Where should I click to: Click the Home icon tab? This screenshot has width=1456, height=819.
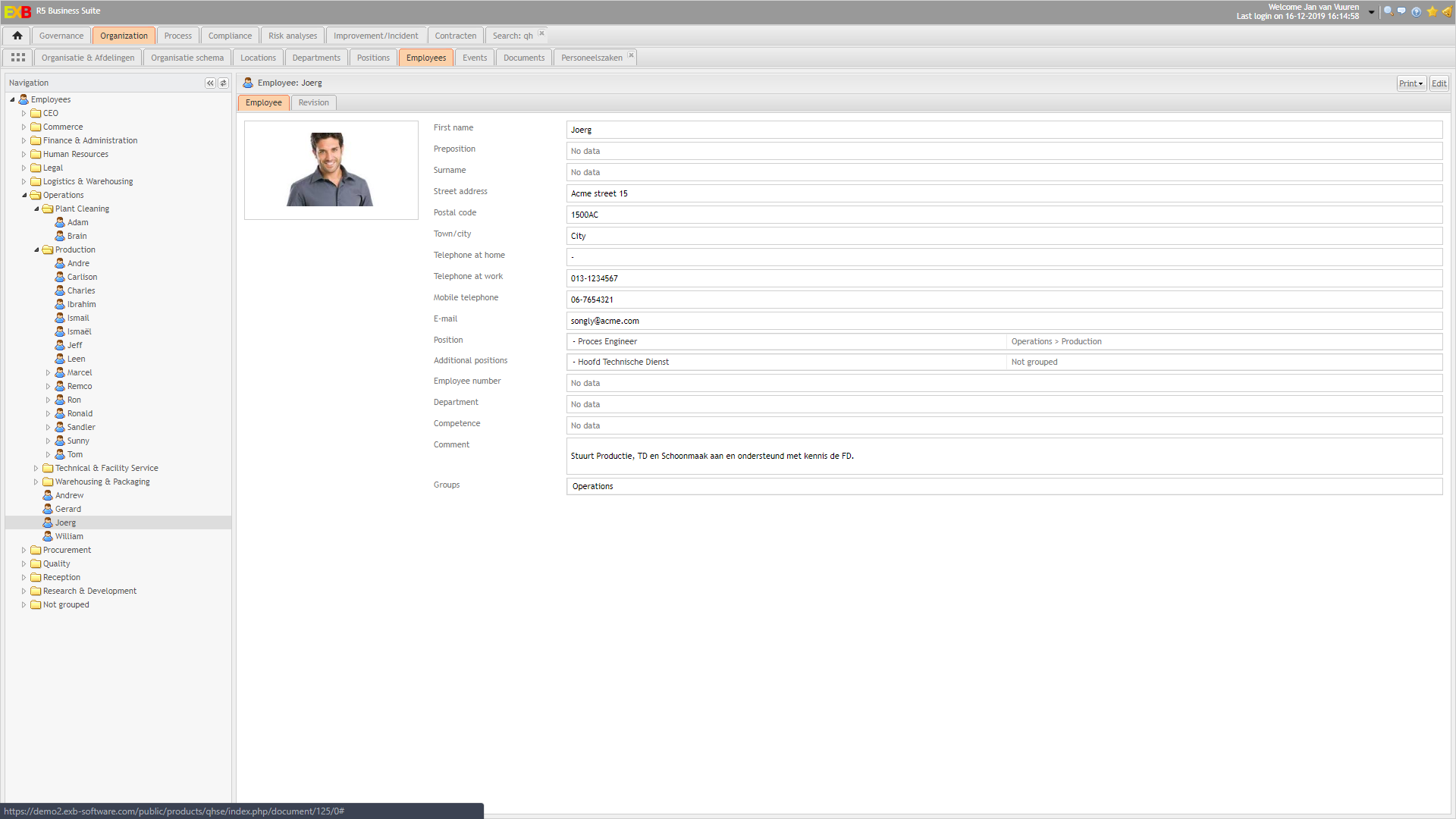coord(17,36)
